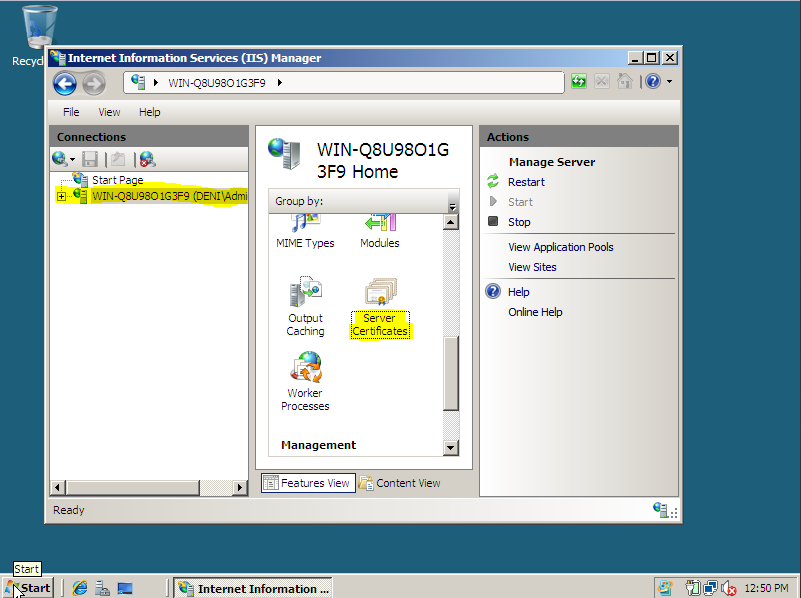
Task: Open Help using toolbar question-mark icon
Action: click(653, 82)
